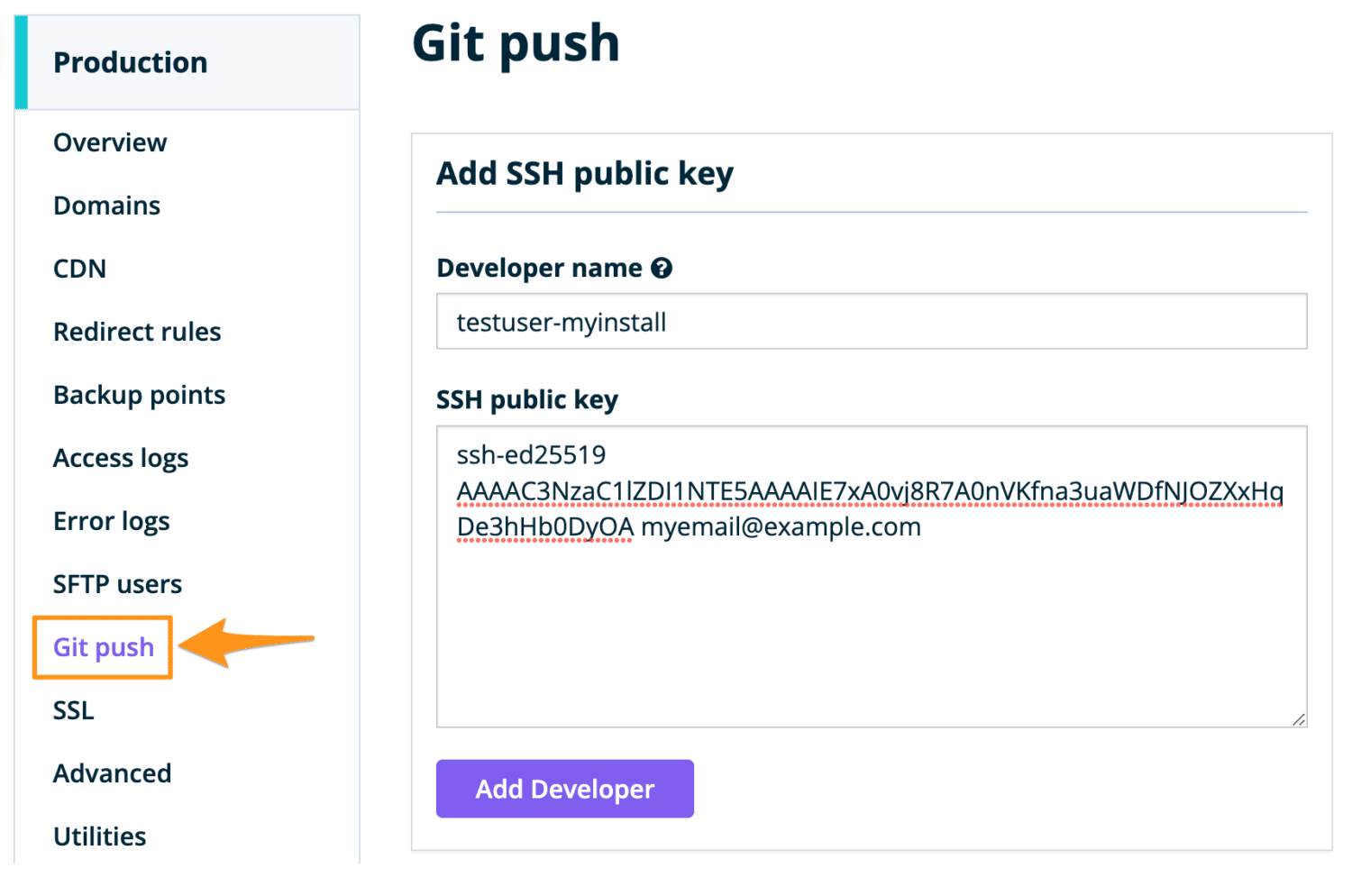Click the Git push page heading
Screen dimensions: 1352x896
pos(516,43)
